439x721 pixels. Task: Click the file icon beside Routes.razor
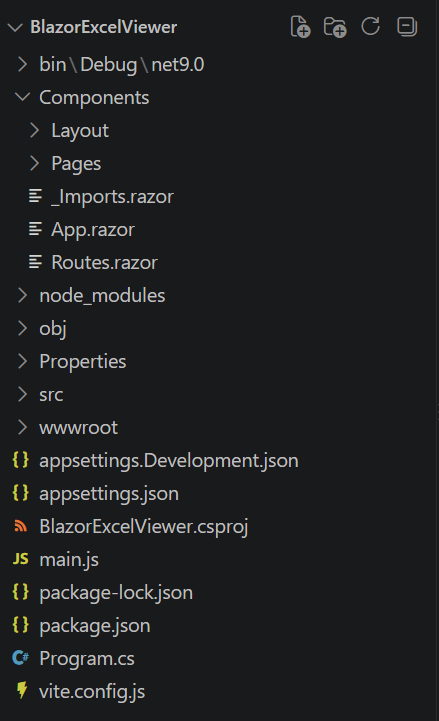35,262
